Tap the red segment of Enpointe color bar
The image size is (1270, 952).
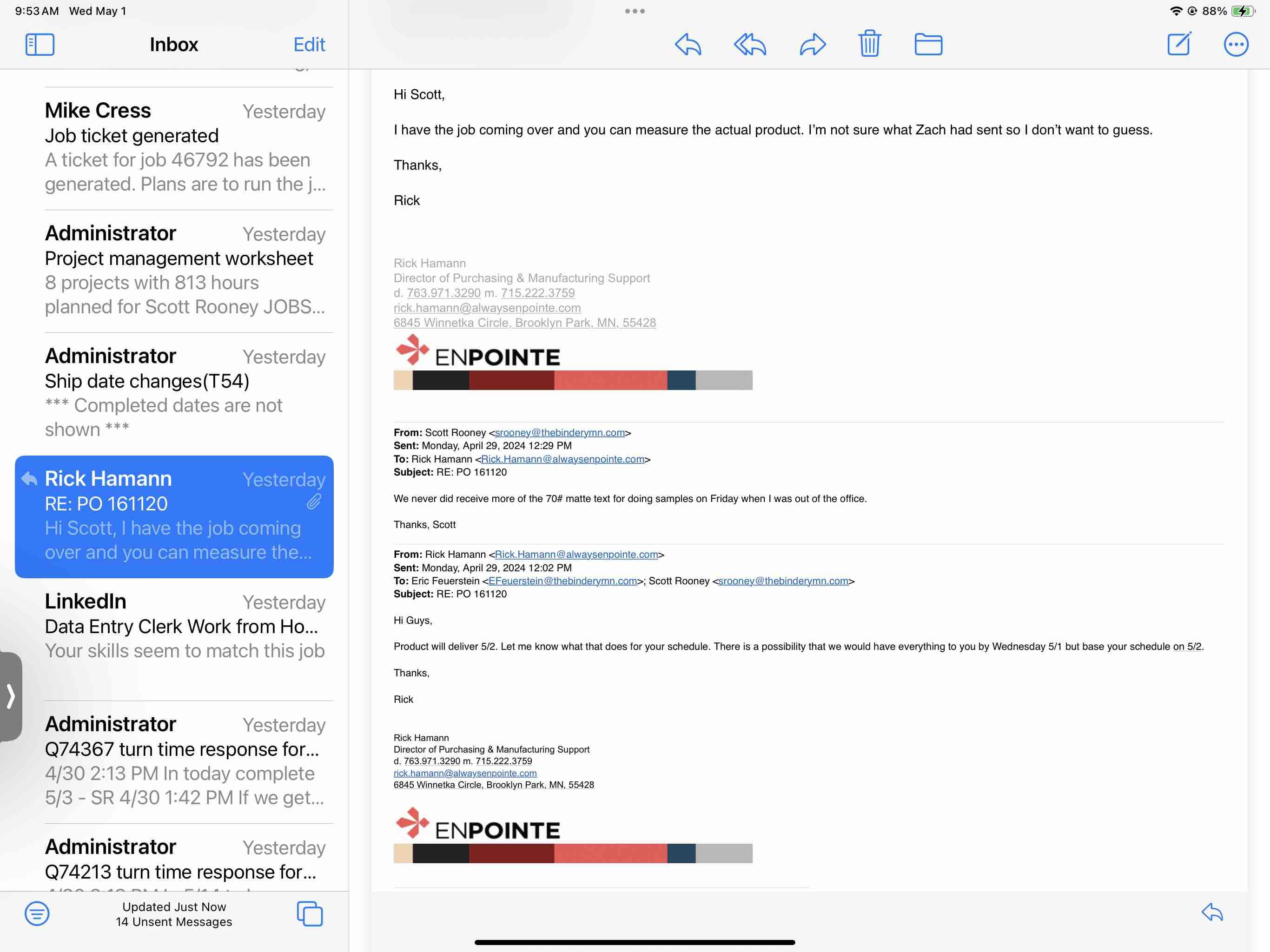pos(610,380)
